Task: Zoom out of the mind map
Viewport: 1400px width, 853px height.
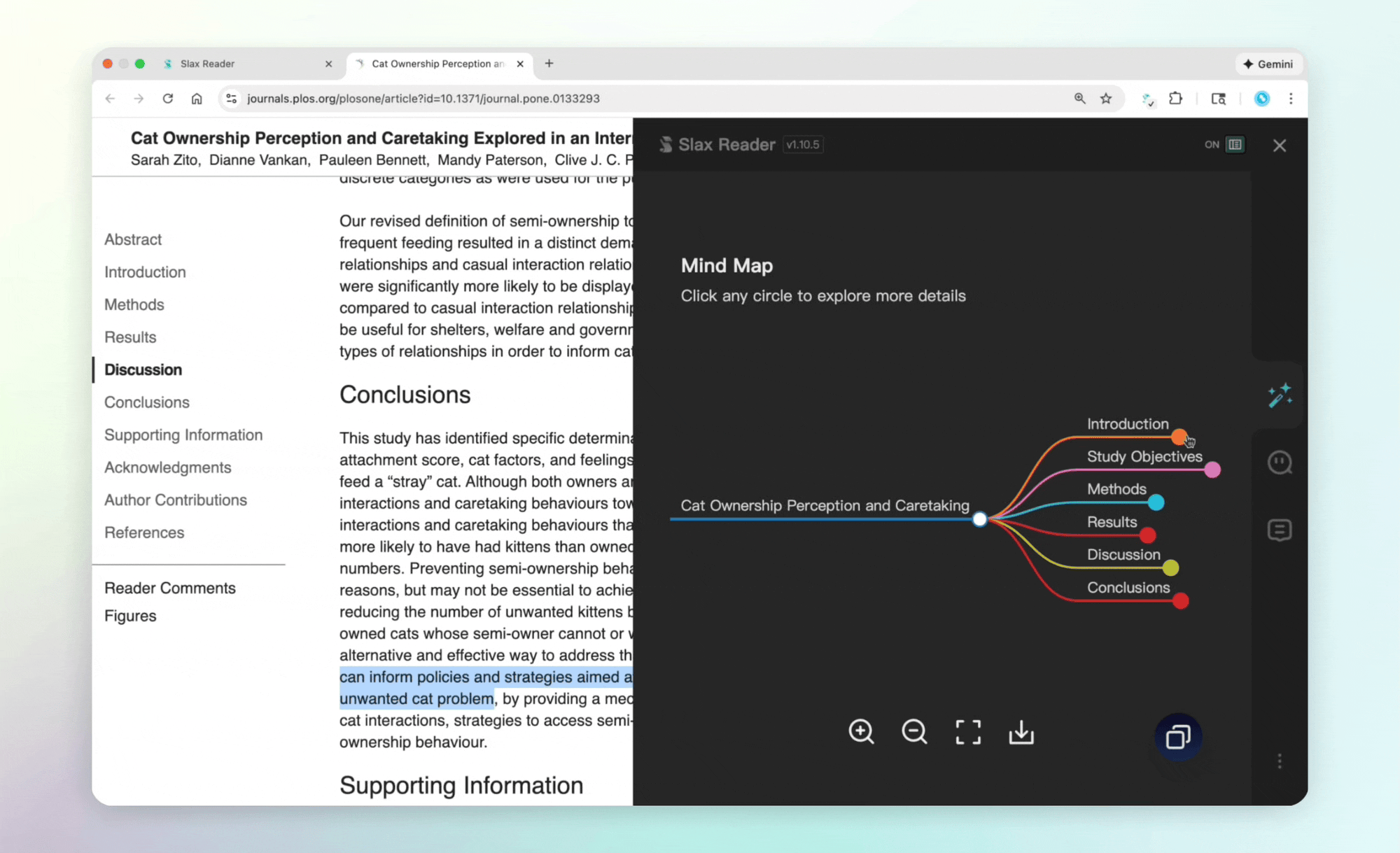Action: (913, 732)
